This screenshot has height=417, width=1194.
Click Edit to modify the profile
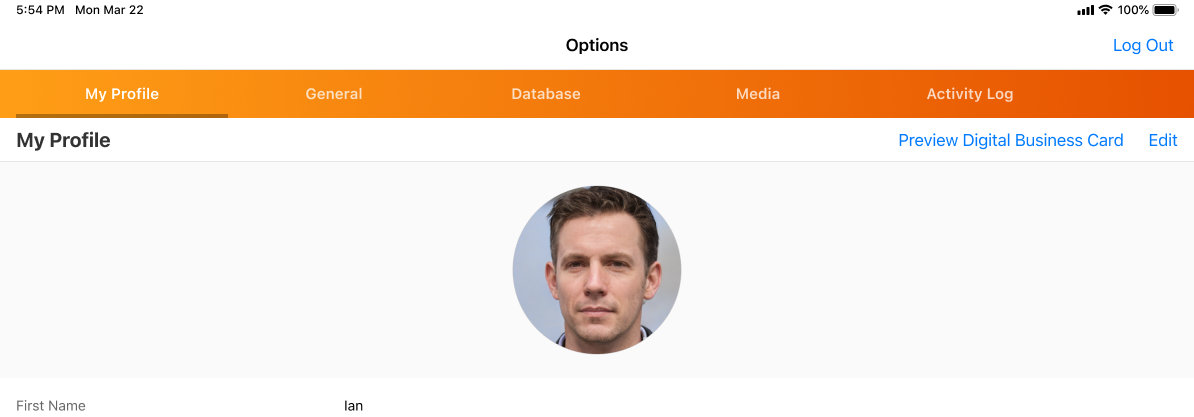tap(1162, 140)
